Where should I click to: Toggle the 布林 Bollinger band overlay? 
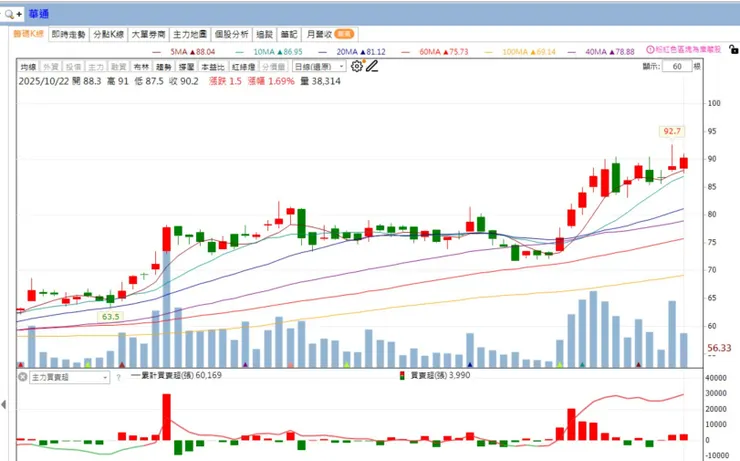[141, 67]
